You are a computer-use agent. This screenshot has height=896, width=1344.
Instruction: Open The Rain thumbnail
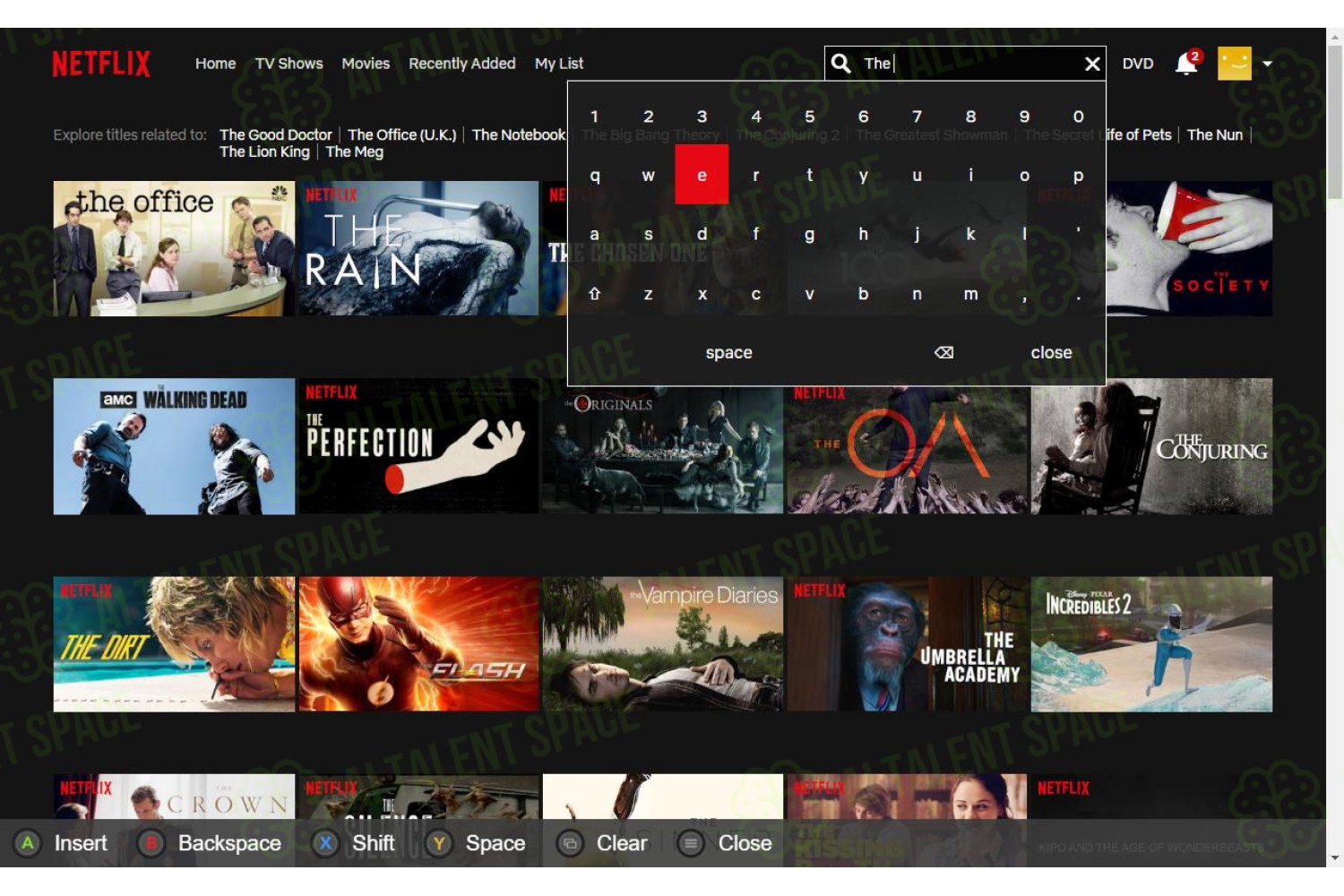(x=418, y=248)
